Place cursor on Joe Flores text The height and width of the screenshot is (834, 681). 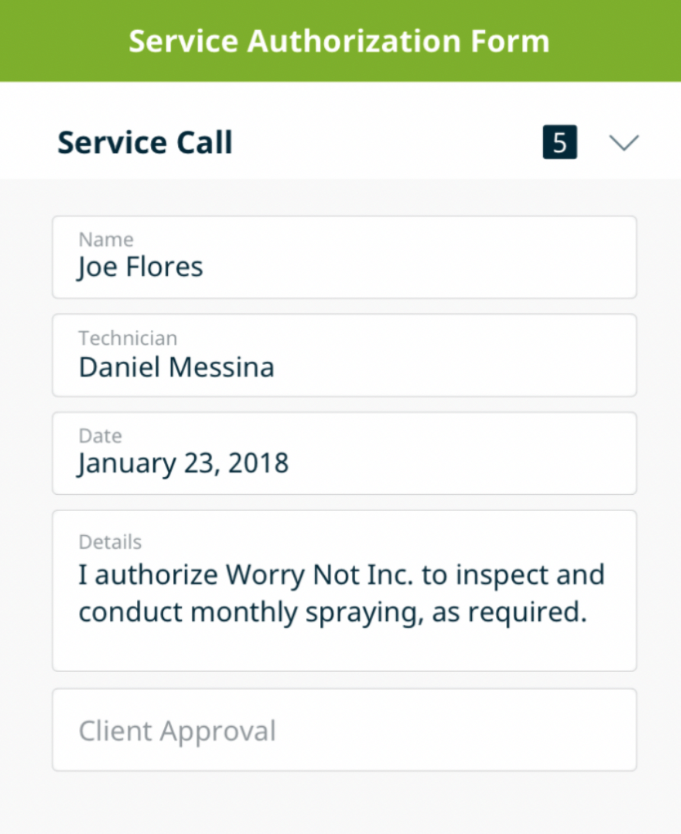pos(140,266)
